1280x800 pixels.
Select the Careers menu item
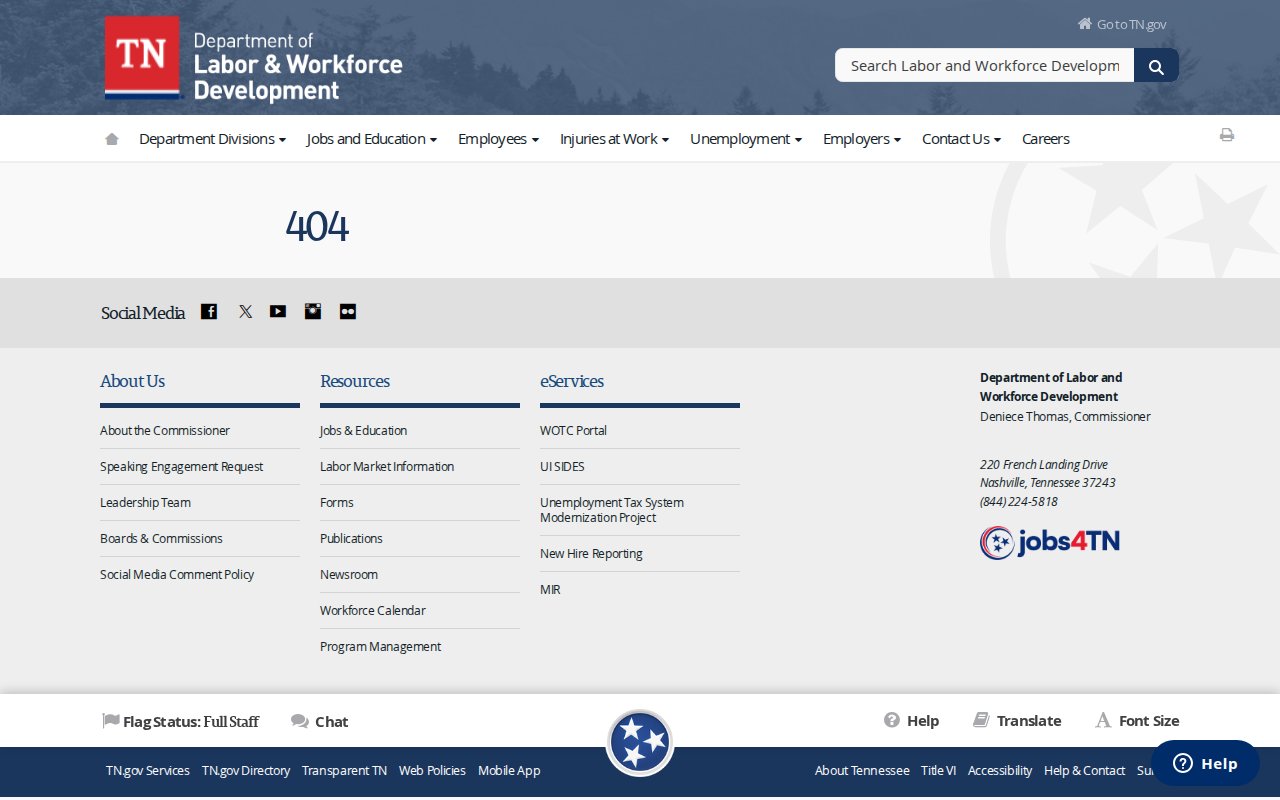tap(1045, 139)
